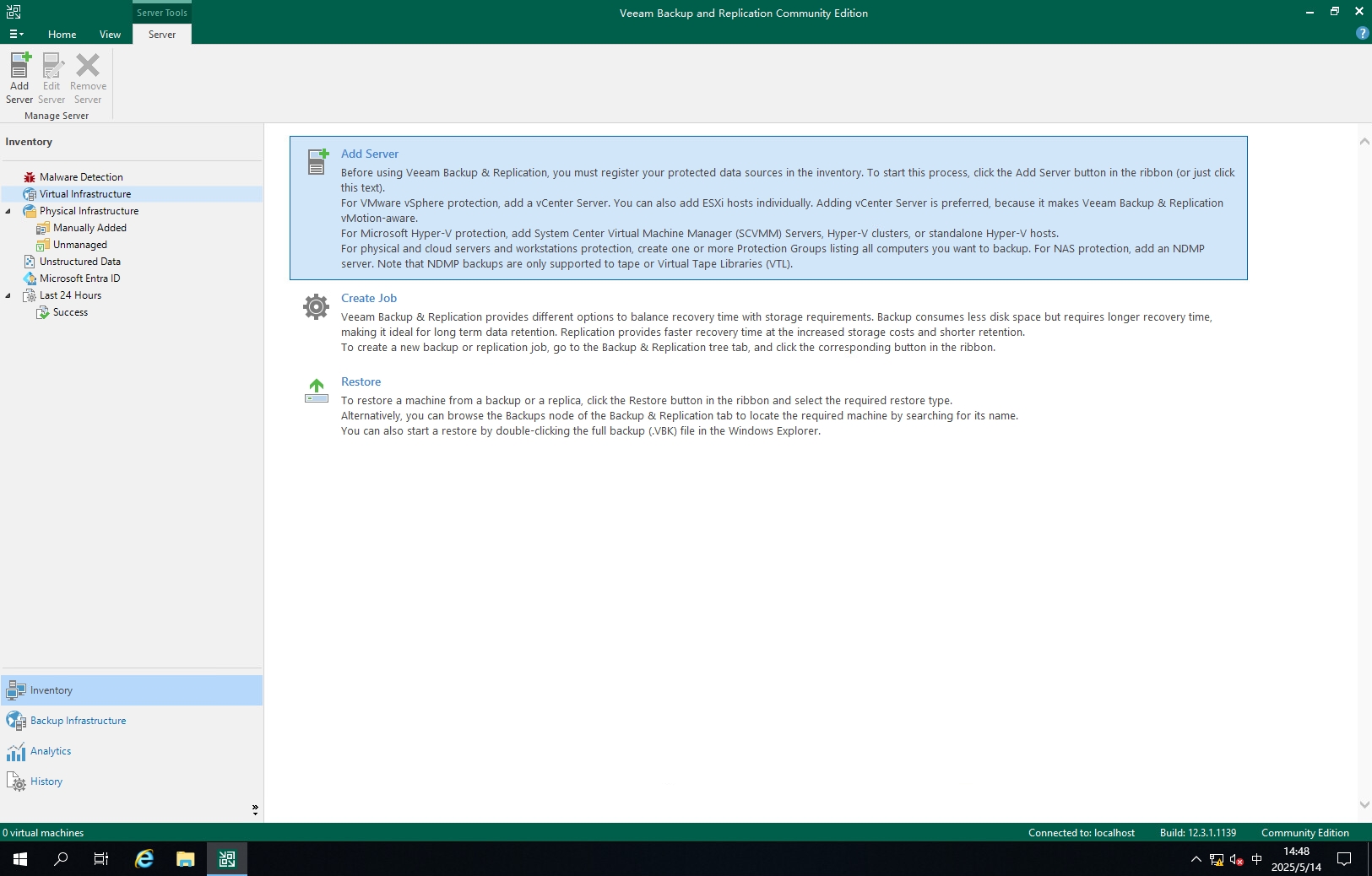Open File Explorer from the taskbar

click(185, 859)
